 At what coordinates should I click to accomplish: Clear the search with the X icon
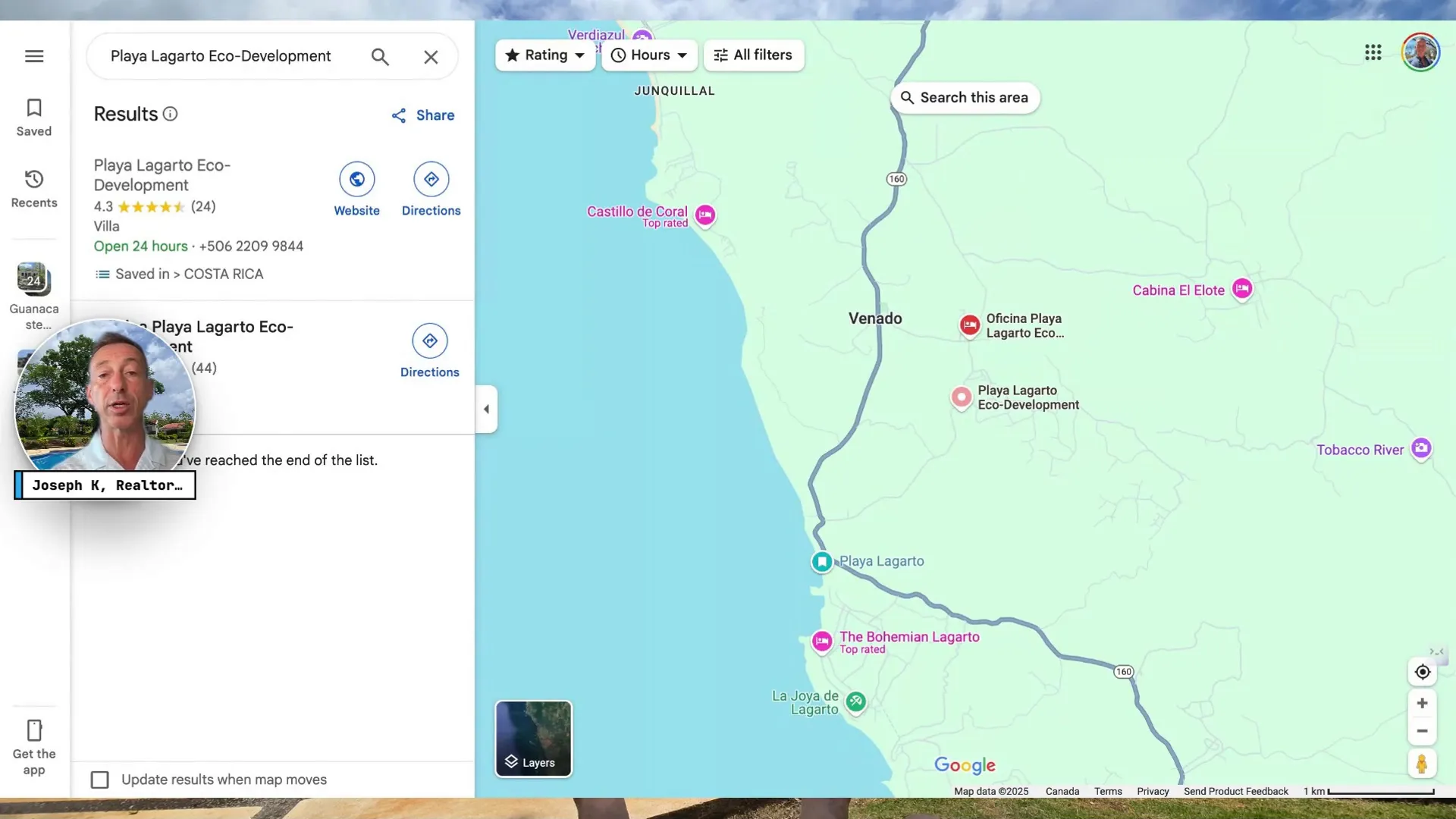(x=431, y=57)
